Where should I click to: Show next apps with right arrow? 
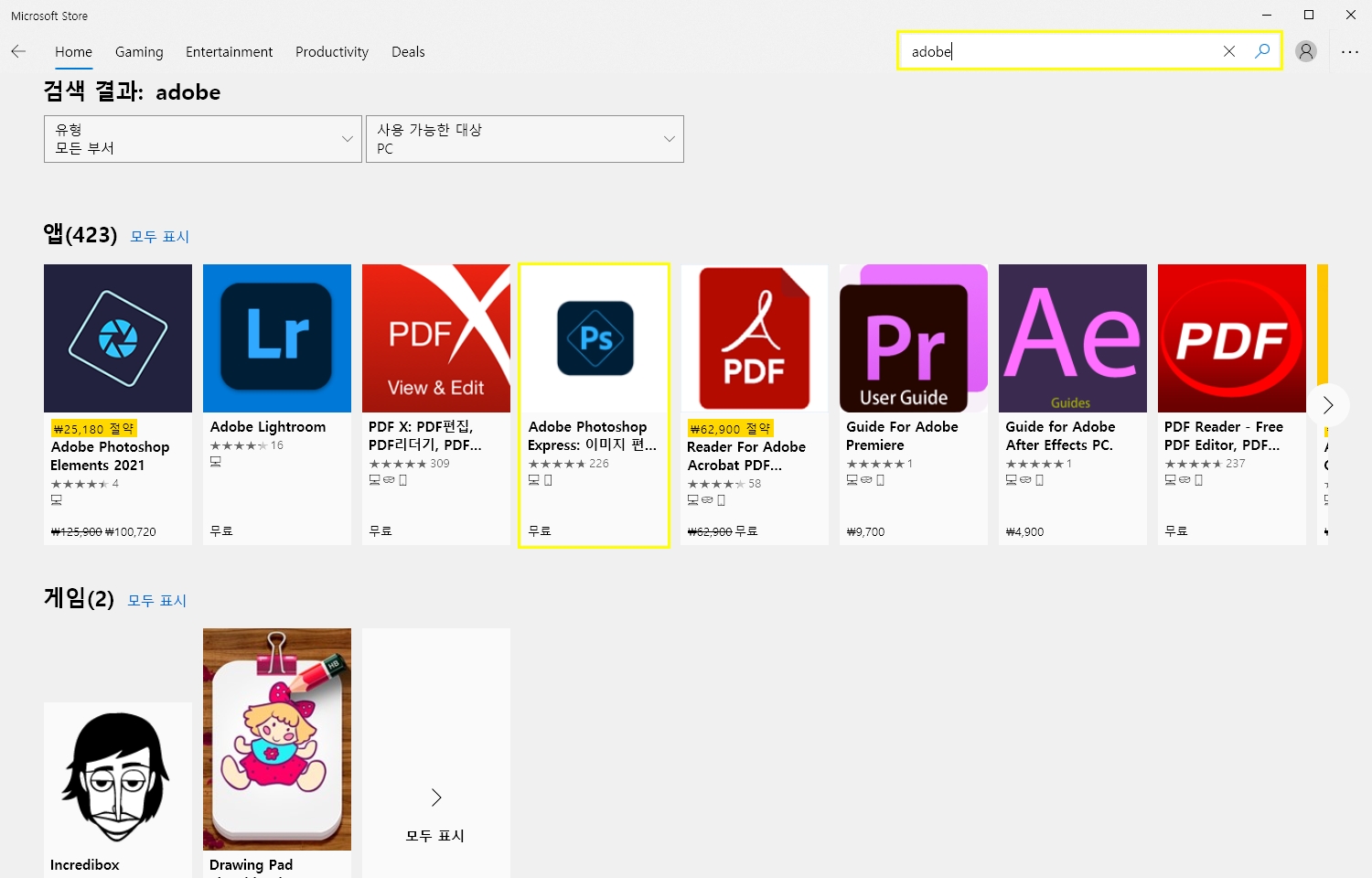pos(1328,405)
